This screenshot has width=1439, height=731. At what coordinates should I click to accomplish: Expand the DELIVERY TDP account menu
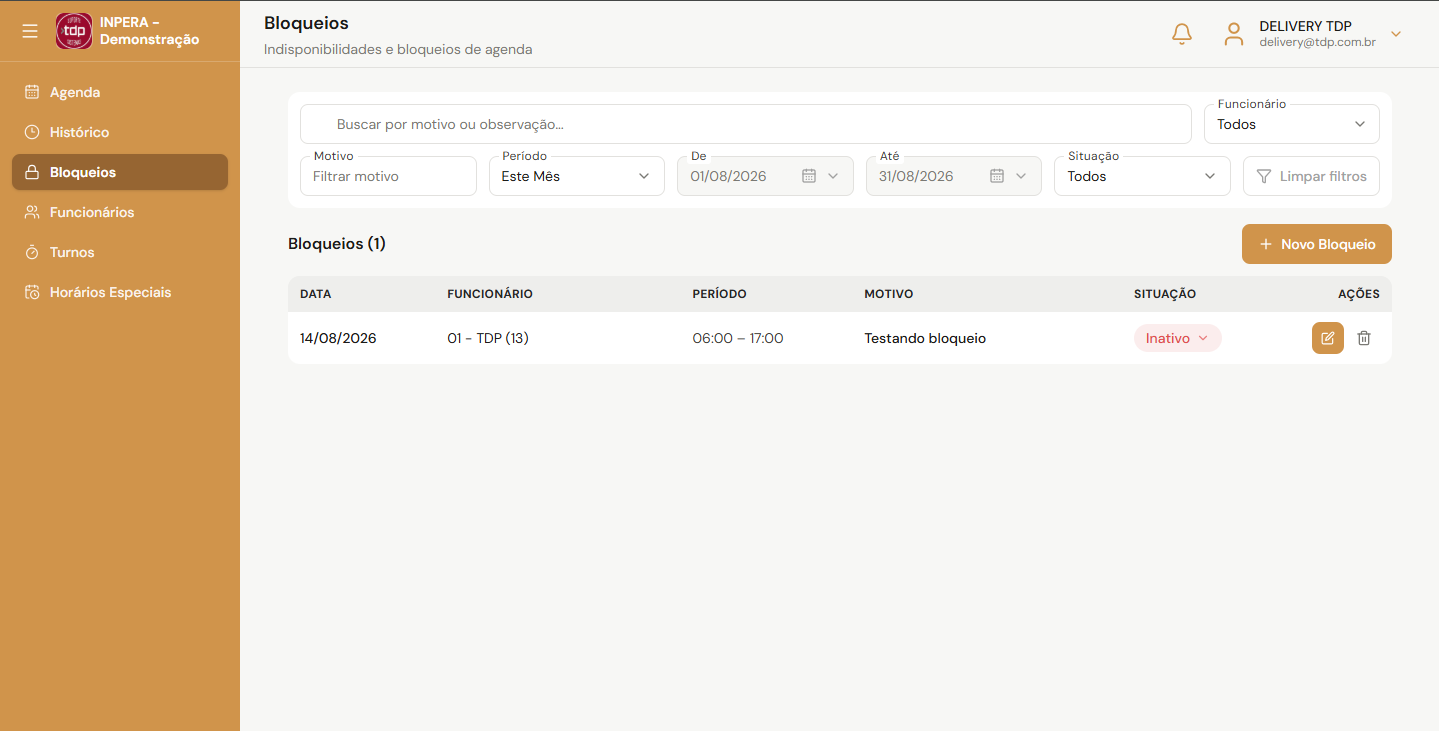coord(1397,34)
